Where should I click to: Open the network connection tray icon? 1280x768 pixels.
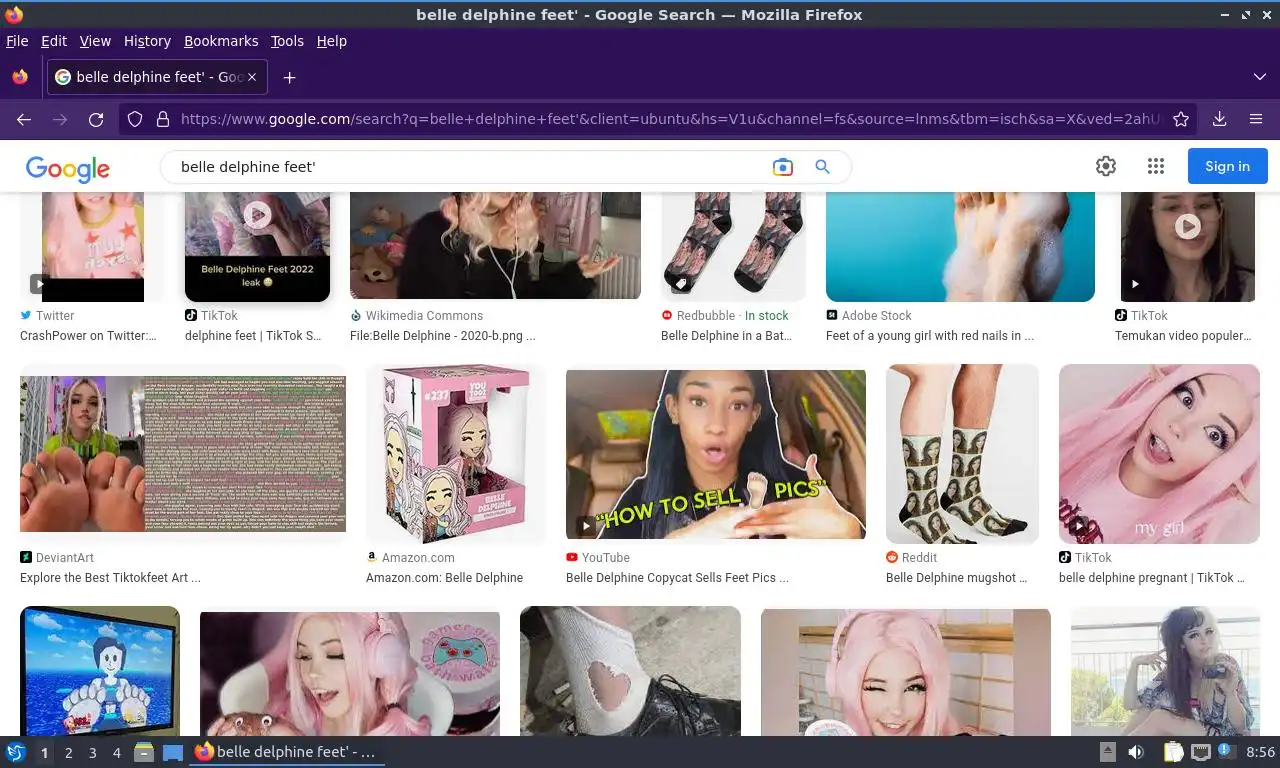(1201, 752)
